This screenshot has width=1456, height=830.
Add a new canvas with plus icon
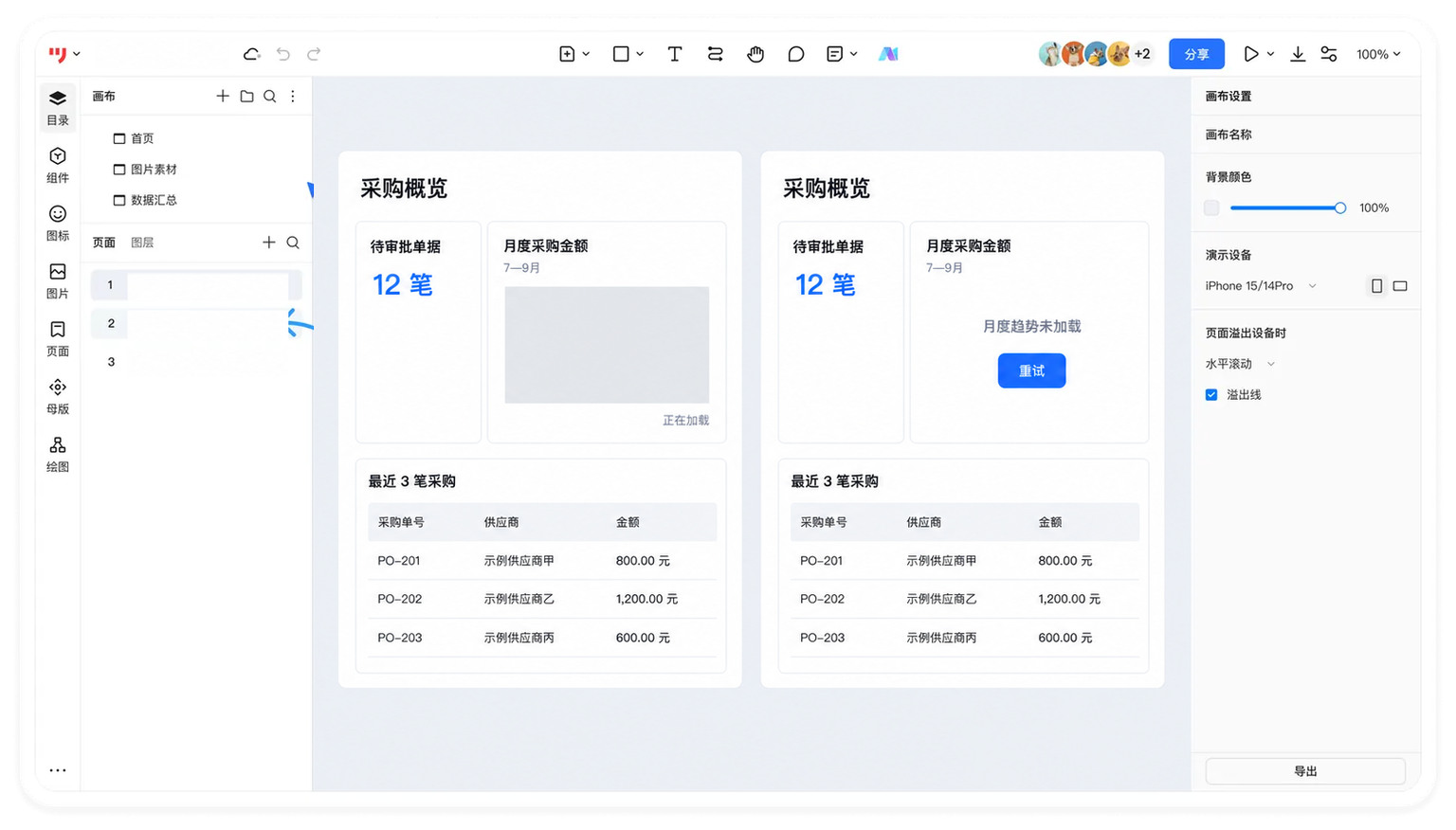click(223, 96)
